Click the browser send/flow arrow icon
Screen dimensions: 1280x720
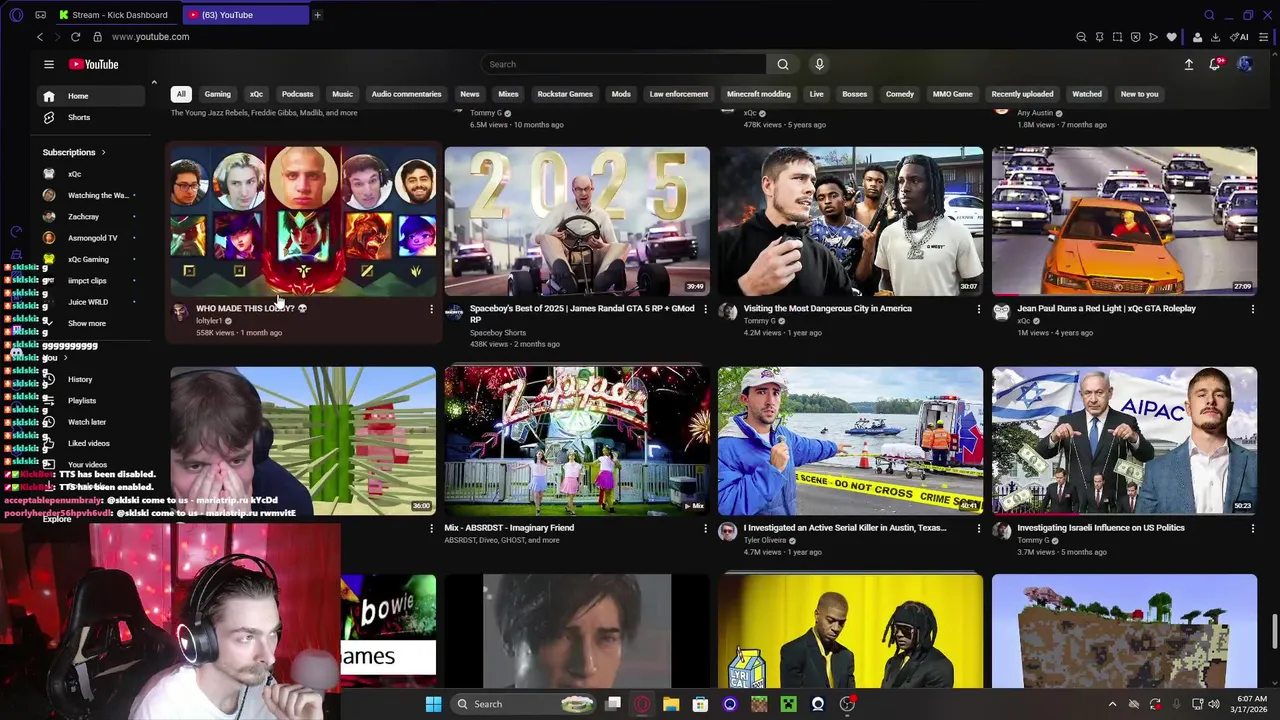coord(1153,37)
